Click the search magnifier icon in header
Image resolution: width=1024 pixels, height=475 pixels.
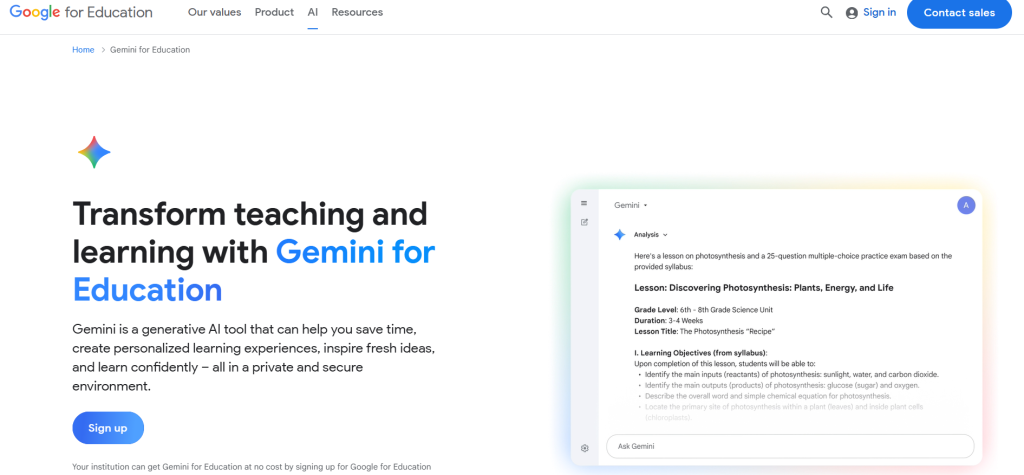826,13
